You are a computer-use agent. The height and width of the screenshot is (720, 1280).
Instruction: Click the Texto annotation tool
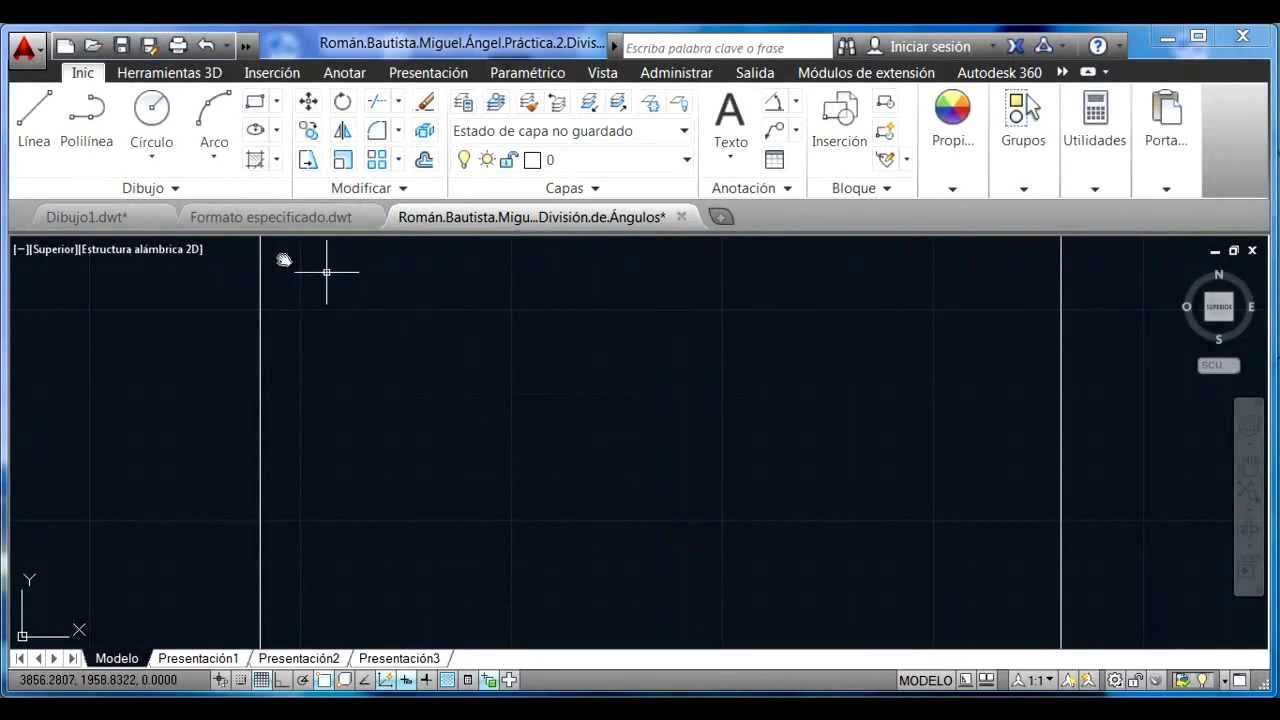click(730, 120)
